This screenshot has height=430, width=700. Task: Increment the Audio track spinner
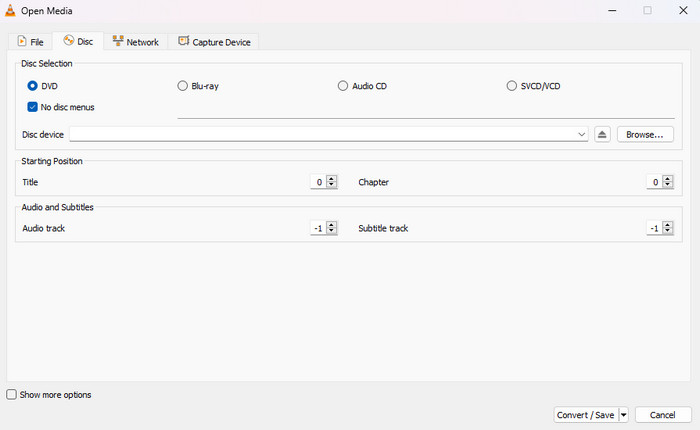[331, 225]
